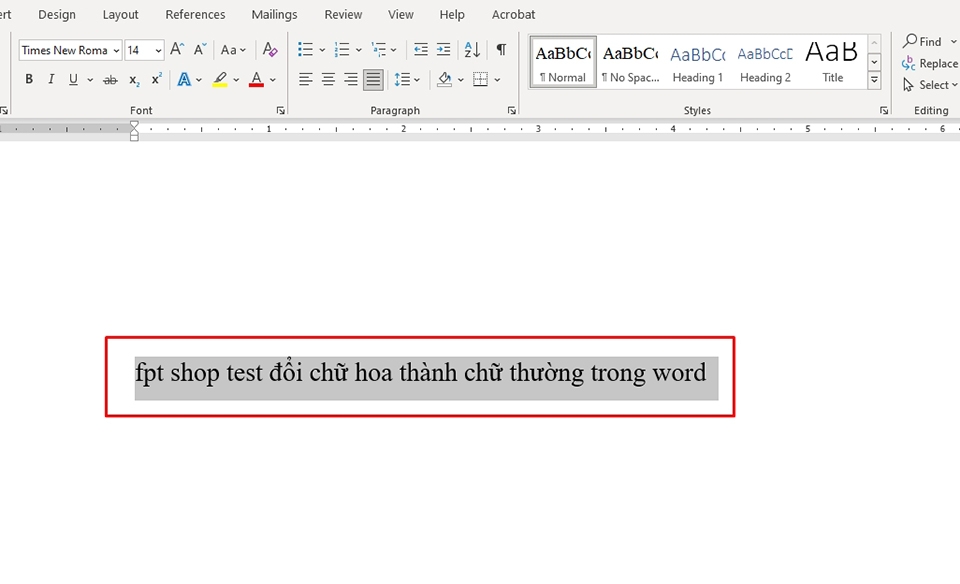Apply Normal style
This screenshot has width=960, height=584.
click(563, 62)
